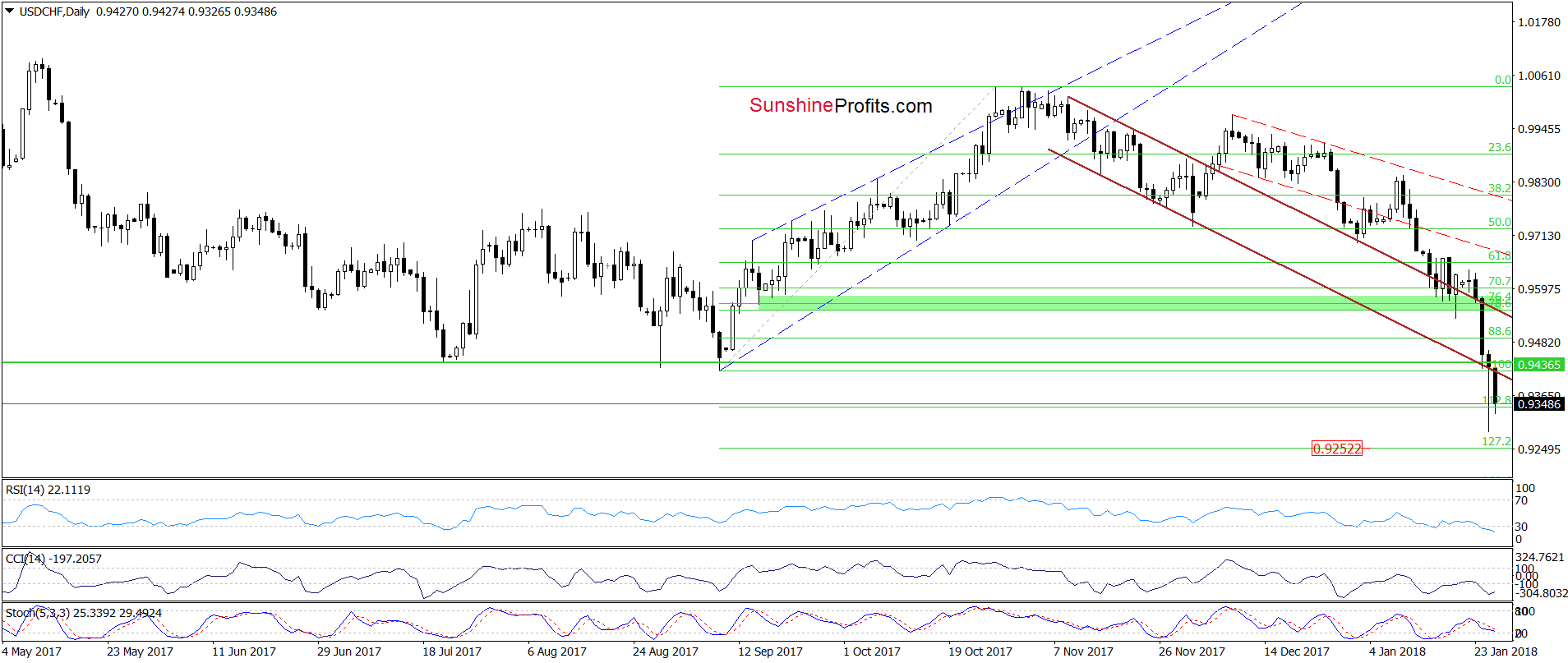Viewport: 1568px width, 663px height.
Task: Click the green 0.94365 price tag
Action: [x=1538, y=364]
